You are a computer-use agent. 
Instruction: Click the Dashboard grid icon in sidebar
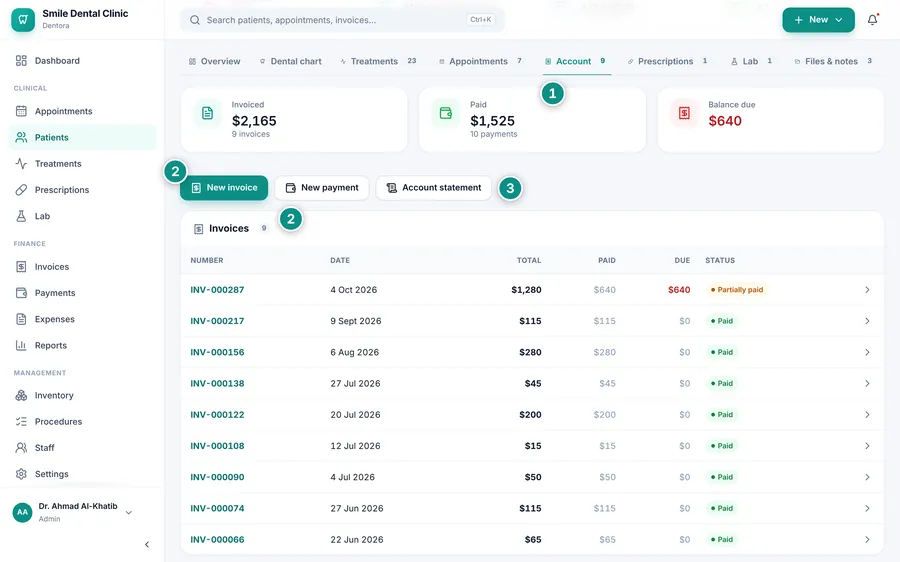coord(21,61)
